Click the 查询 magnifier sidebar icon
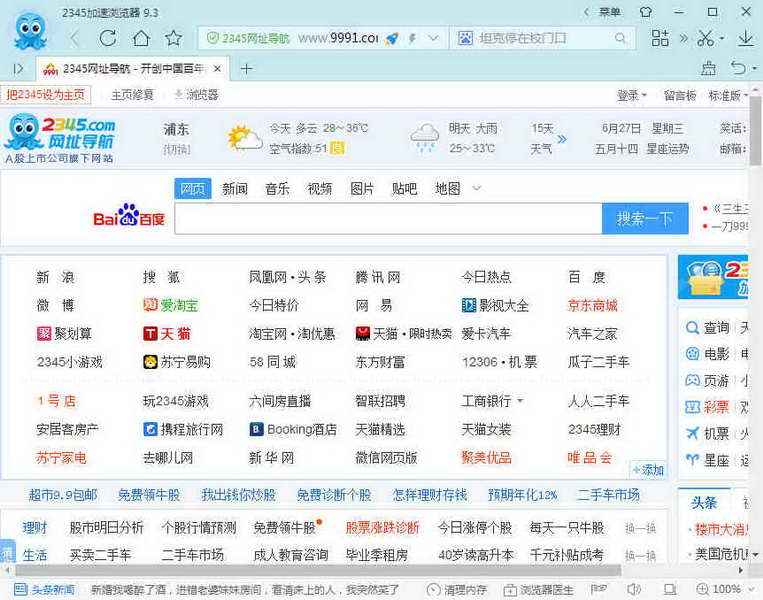The image size is (763, 600). tap(692, 328)
